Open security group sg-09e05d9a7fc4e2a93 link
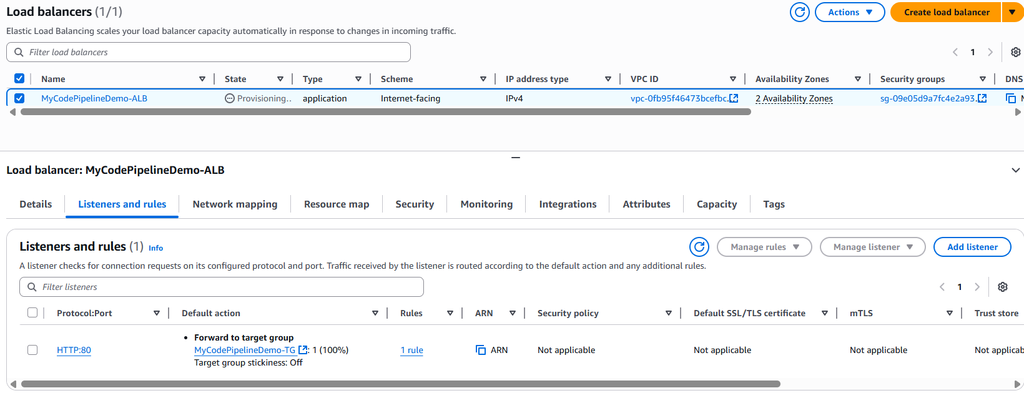The width and height of the screenshot is (1024, 393). coord(928,99)
